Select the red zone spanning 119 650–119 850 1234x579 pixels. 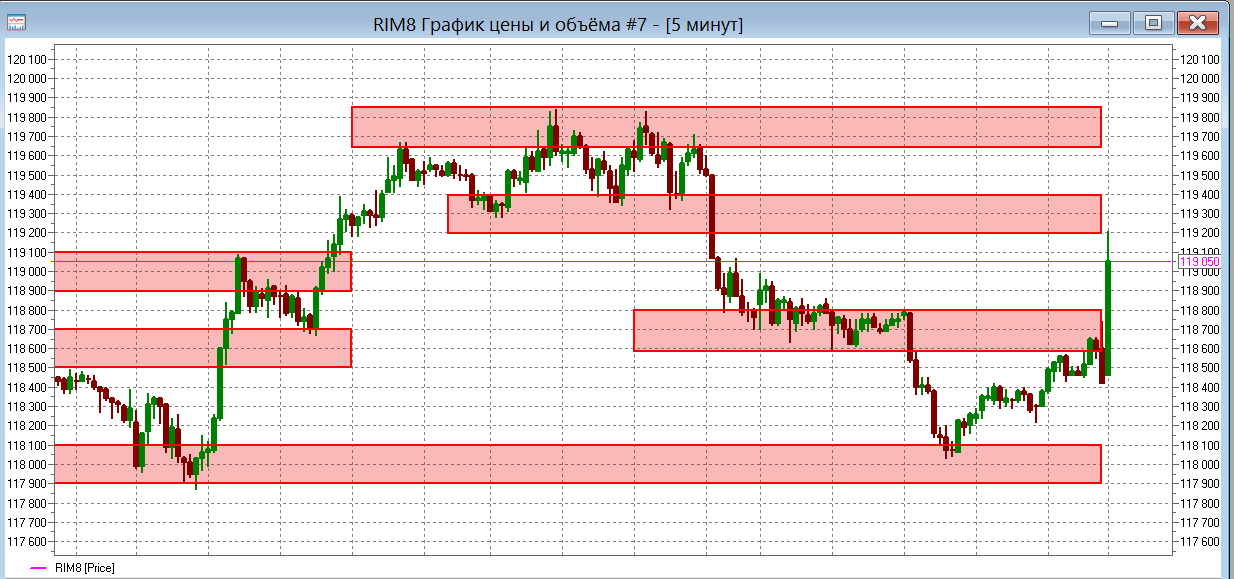click(x=726, y=127)
